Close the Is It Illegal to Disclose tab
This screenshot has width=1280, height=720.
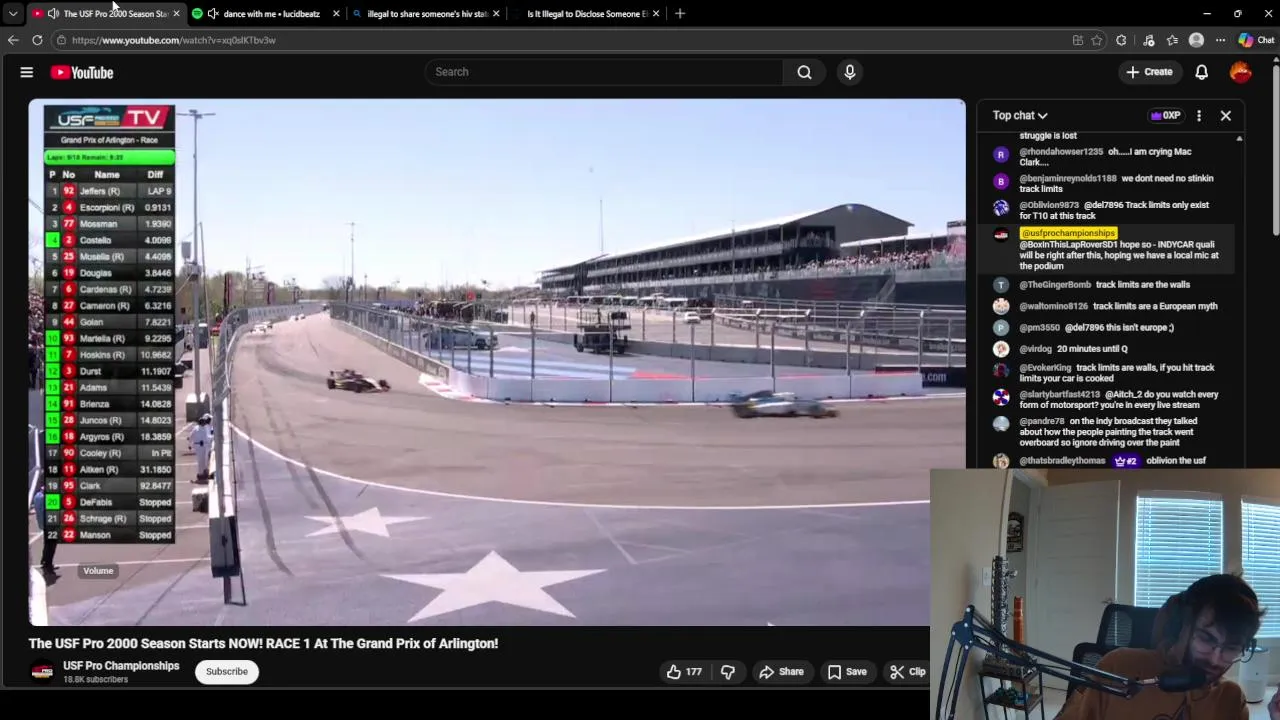tap(656, 14)
